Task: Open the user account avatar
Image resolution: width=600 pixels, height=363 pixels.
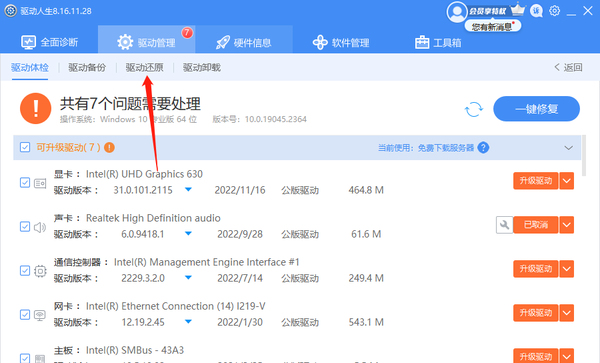Action: click(x=457, y=12)
